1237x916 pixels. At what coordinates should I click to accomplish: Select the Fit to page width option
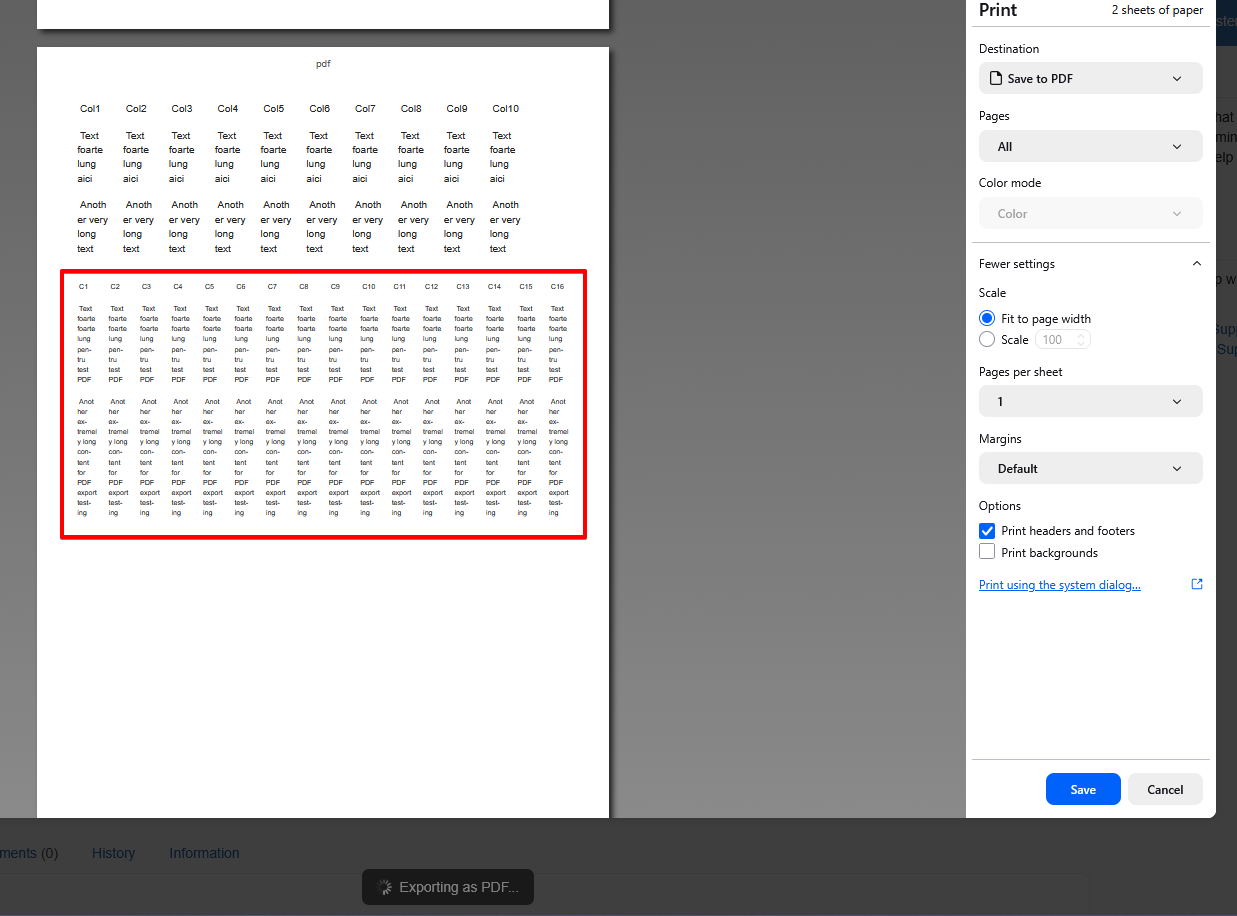[987, 319]
